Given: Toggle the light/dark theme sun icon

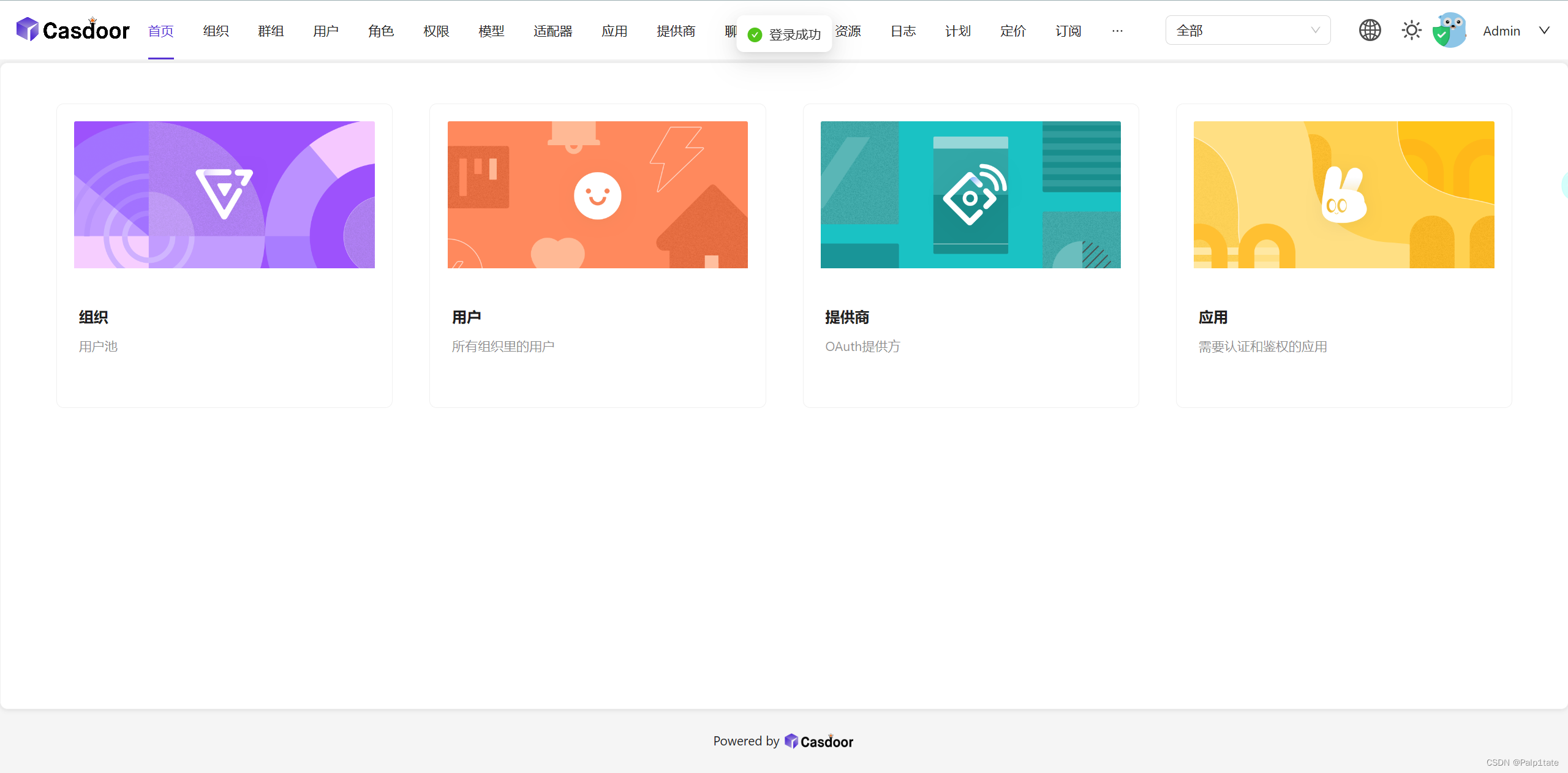Looking at the screenshot, I should click(x=1411, y=30).
